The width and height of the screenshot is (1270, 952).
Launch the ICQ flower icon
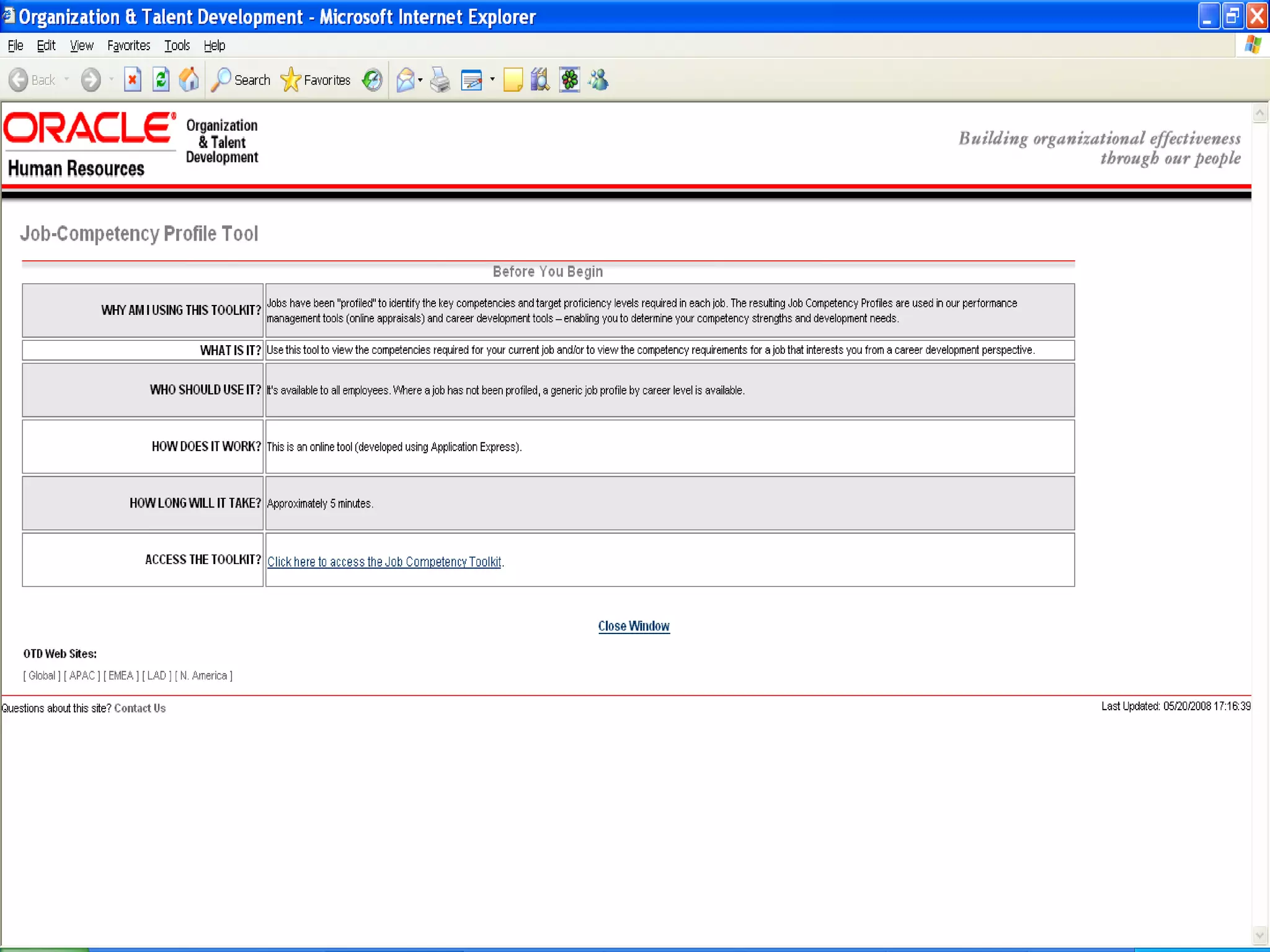pos(569,80)
